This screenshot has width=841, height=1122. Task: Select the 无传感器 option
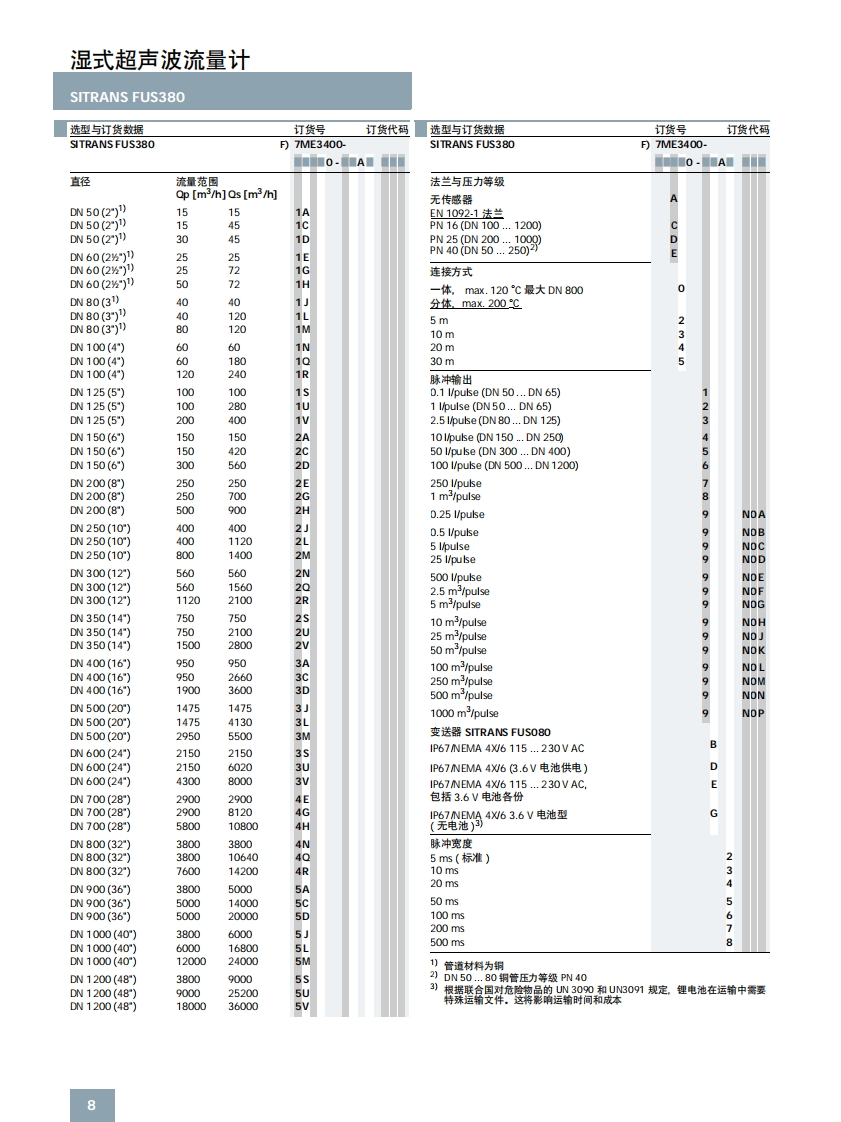tap(451, 200)
